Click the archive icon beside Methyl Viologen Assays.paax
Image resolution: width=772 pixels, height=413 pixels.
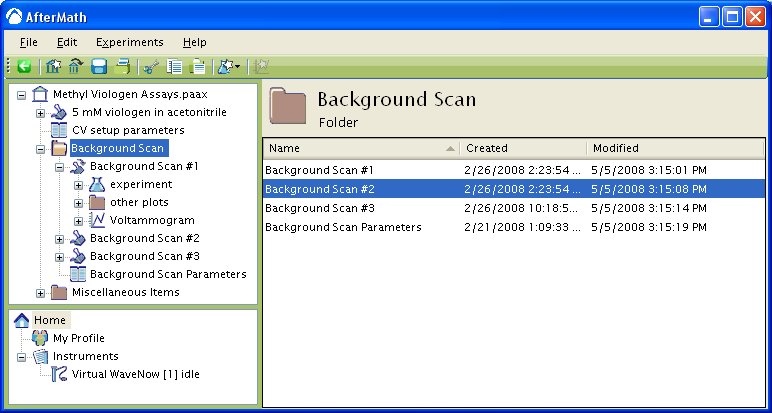point(40,94)
